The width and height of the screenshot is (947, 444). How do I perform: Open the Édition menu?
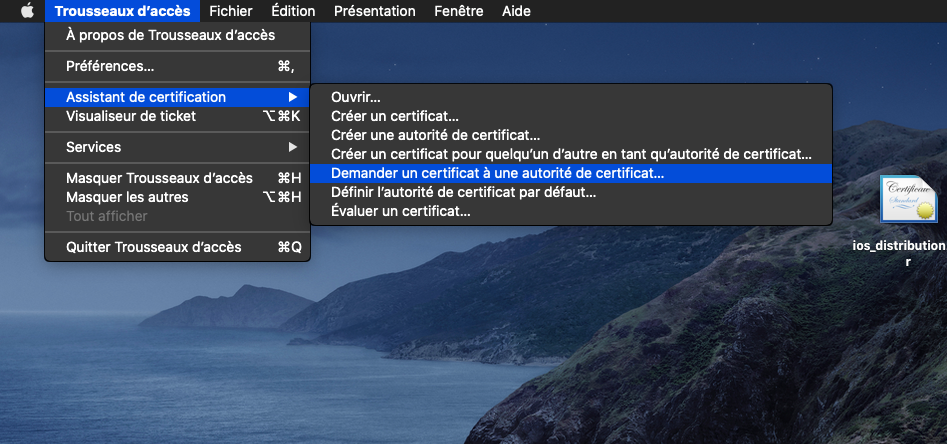[293, 11]
